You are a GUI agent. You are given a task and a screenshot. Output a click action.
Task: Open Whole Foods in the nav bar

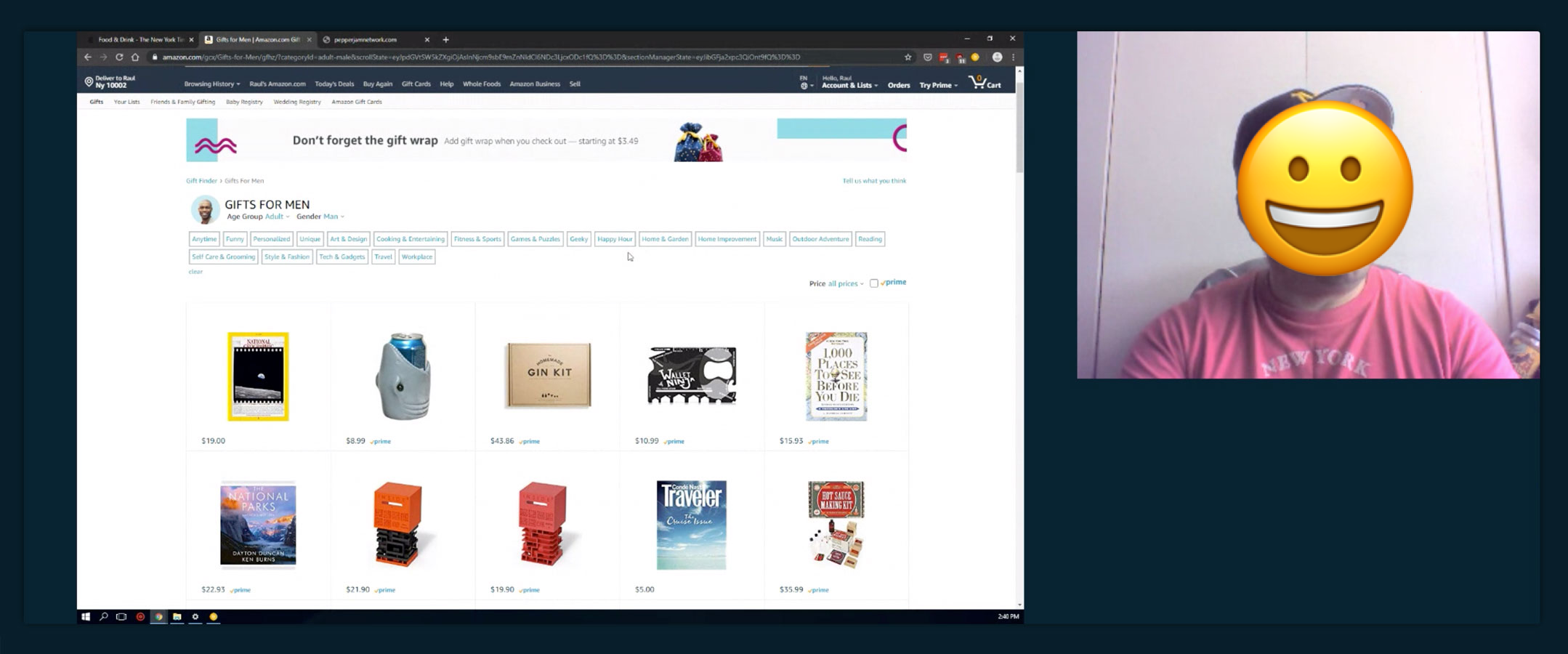[x=482, y=84]
